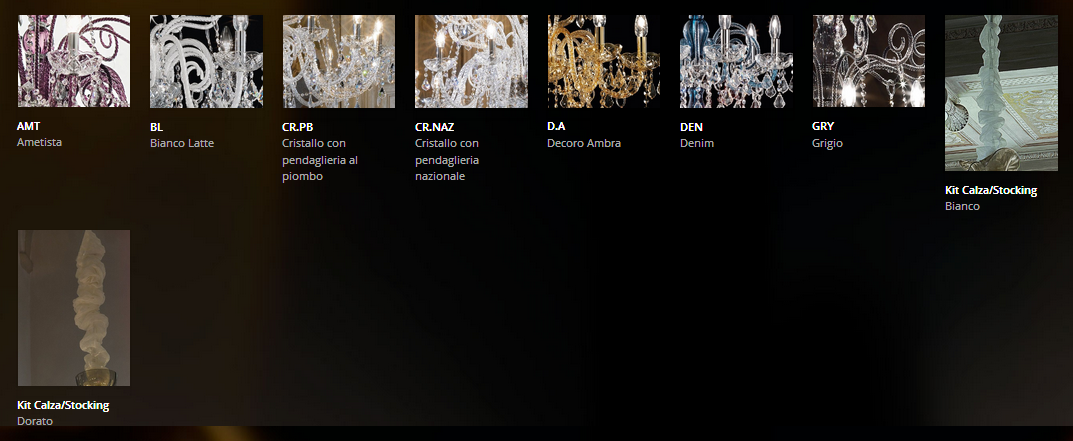1073x441 pixels.
Task: Click the BL code label
Action: 157,127
